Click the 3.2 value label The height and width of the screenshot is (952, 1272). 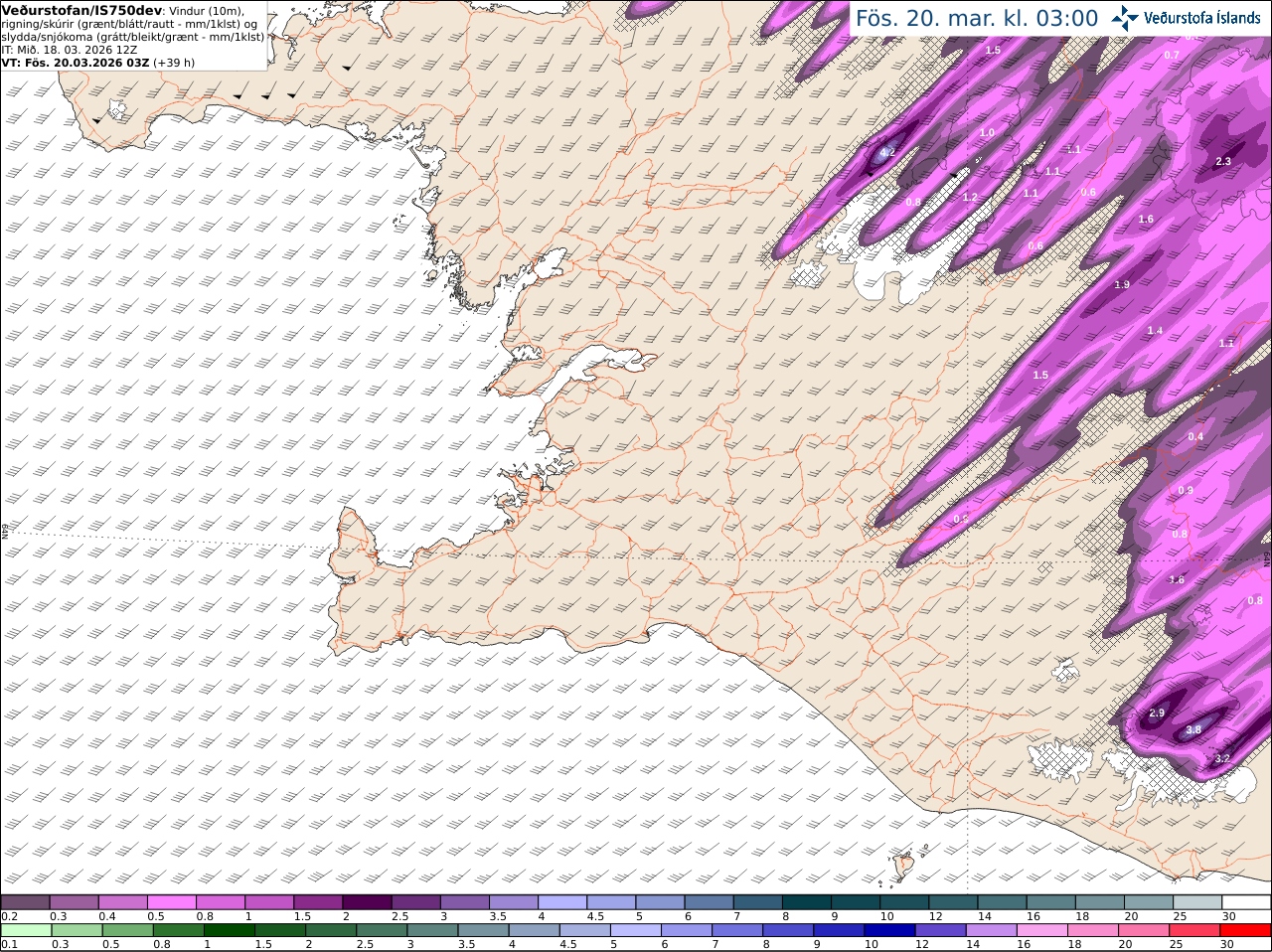(1222, 758)
